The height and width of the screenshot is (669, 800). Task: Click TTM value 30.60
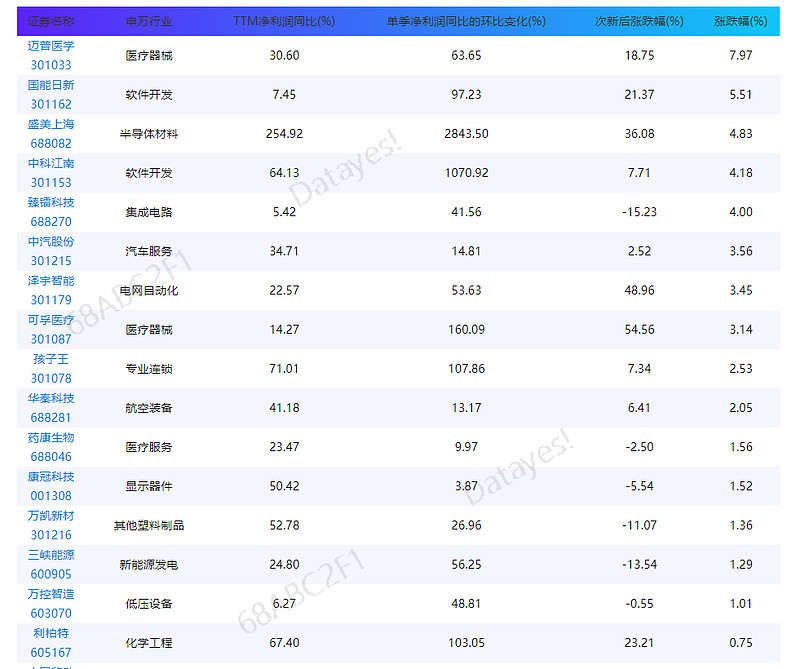[x=284, y=55]
